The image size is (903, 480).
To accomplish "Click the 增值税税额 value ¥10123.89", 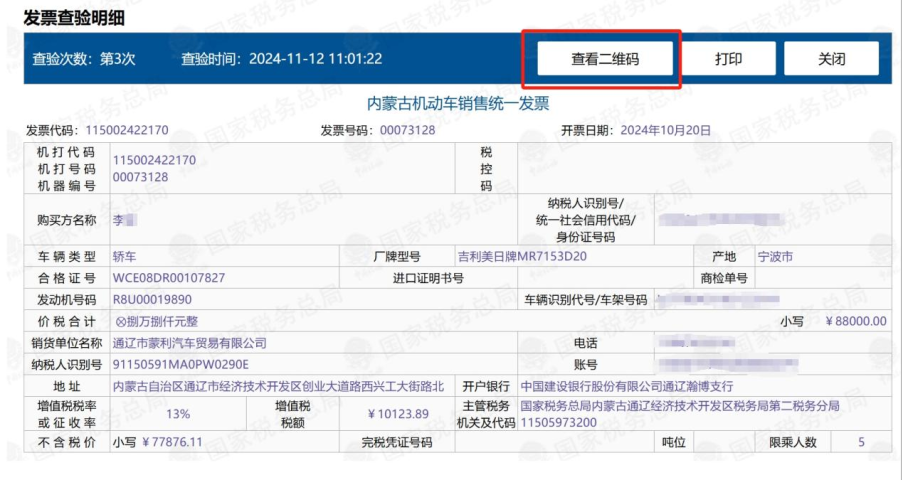I will (398, 414).
